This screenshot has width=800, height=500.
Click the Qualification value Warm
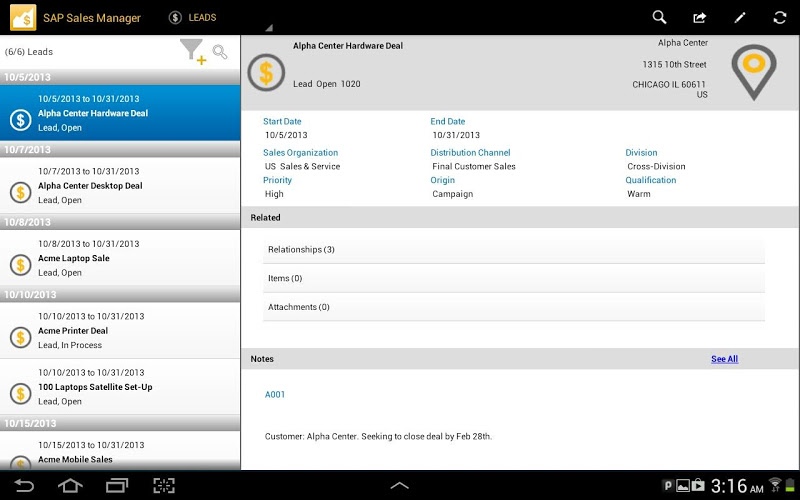pyautogui.click(x=639, y=194)
